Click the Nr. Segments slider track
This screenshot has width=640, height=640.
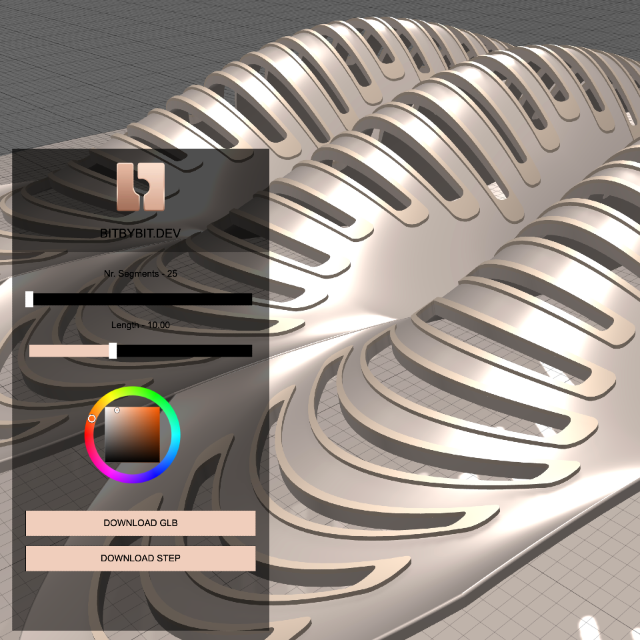pyautogui.click(x=140, y=299)
